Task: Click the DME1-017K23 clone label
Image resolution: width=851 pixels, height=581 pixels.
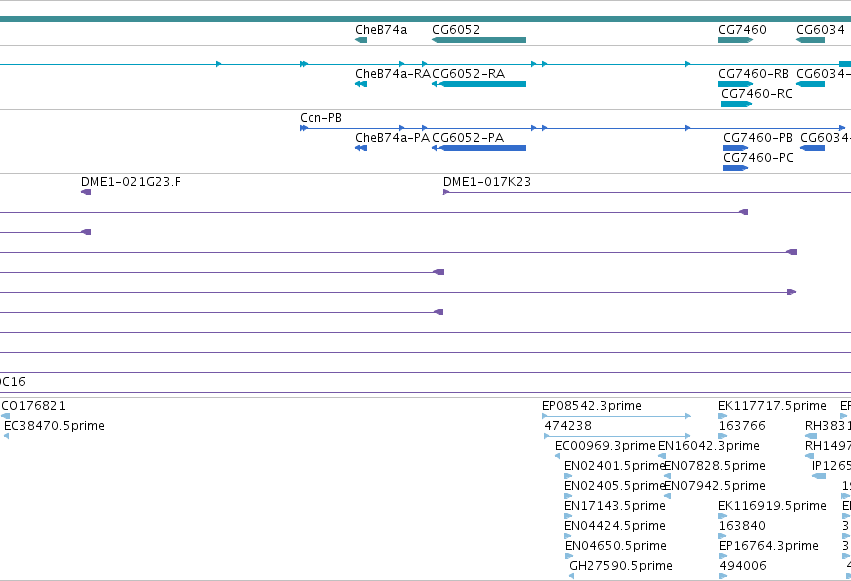Action: 487,182
